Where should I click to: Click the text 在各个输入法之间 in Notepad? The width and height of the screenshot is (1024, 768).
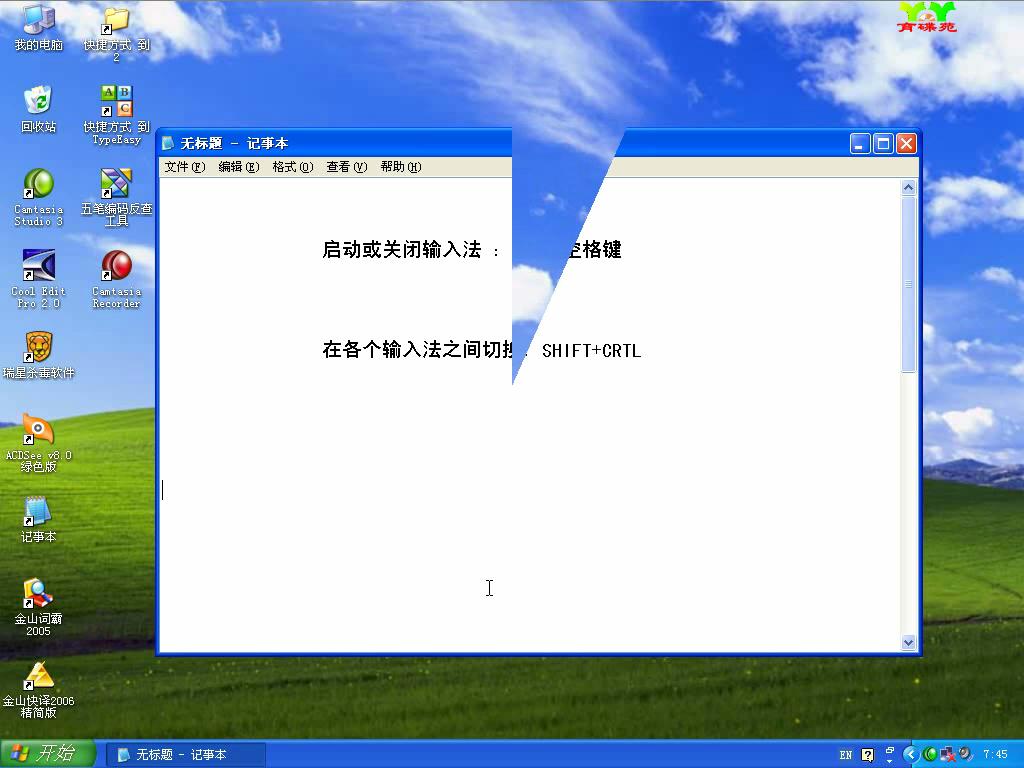click(402, 350)
